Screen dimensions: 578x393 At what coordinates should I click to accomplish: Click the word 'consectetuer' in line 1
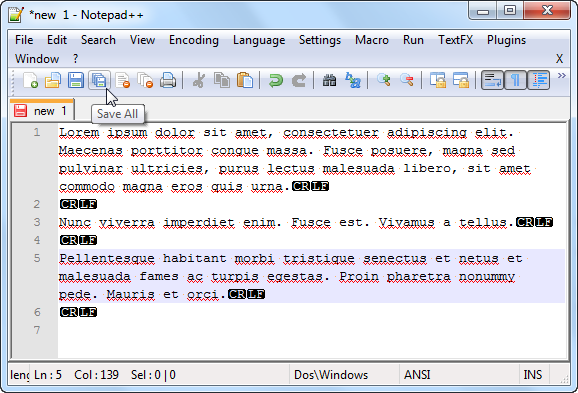(x=331, y=132)
